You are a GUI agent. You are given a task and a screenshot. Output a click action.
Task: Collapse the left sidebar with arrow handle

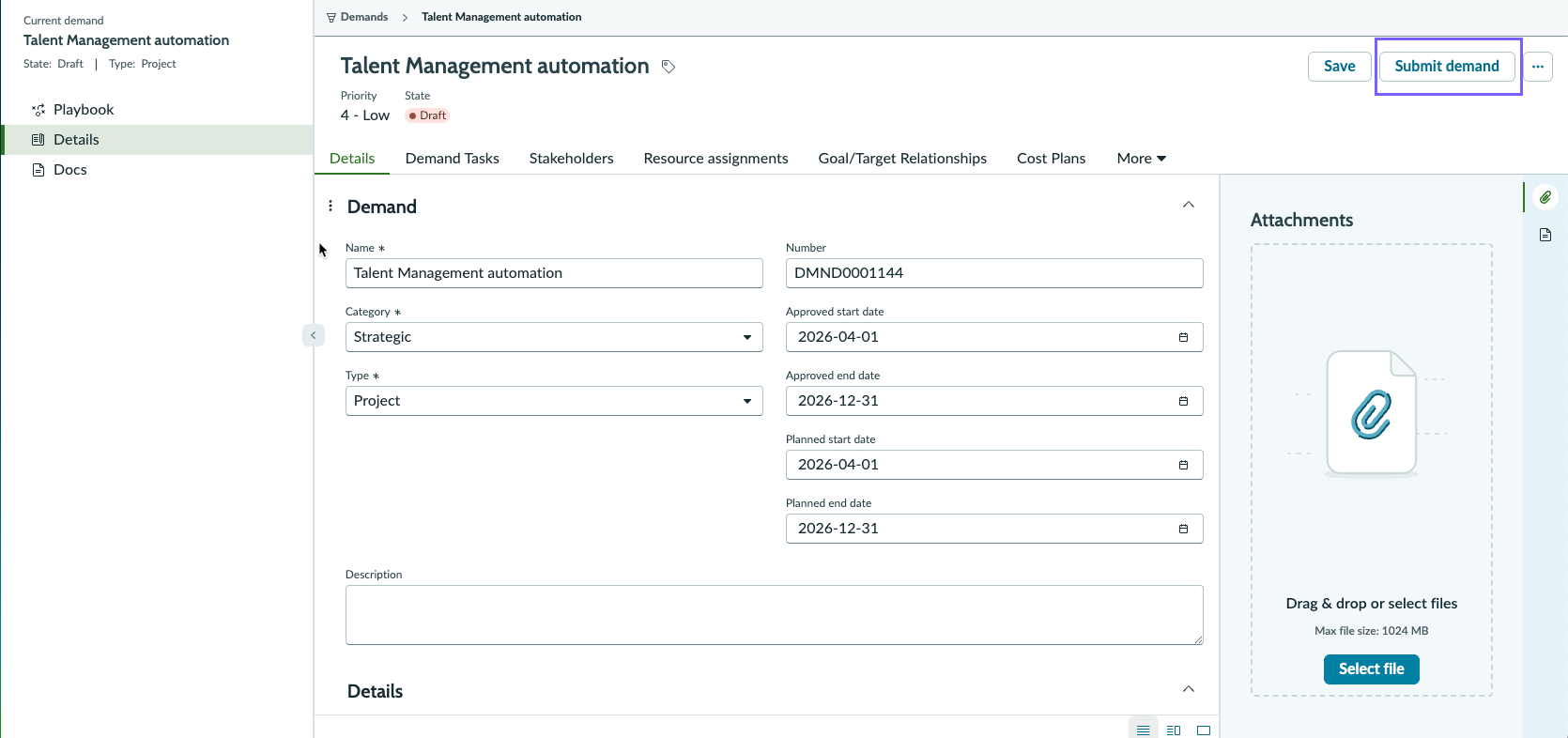coord(314,335)
